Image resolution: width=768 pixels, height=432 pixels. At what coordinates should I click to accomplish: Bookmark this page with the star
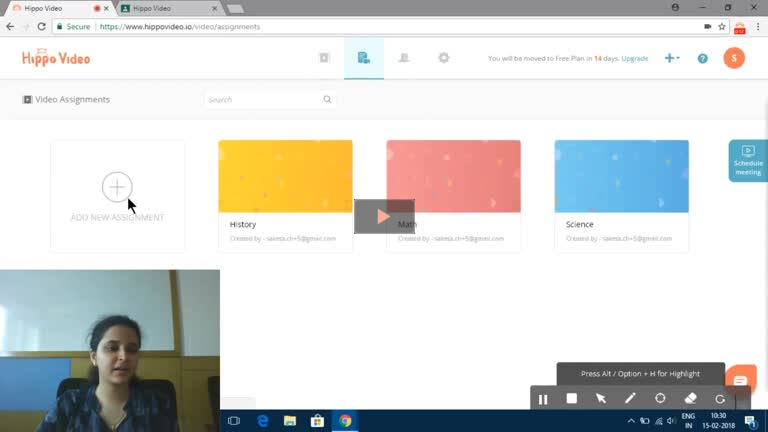tap(721, 27)
